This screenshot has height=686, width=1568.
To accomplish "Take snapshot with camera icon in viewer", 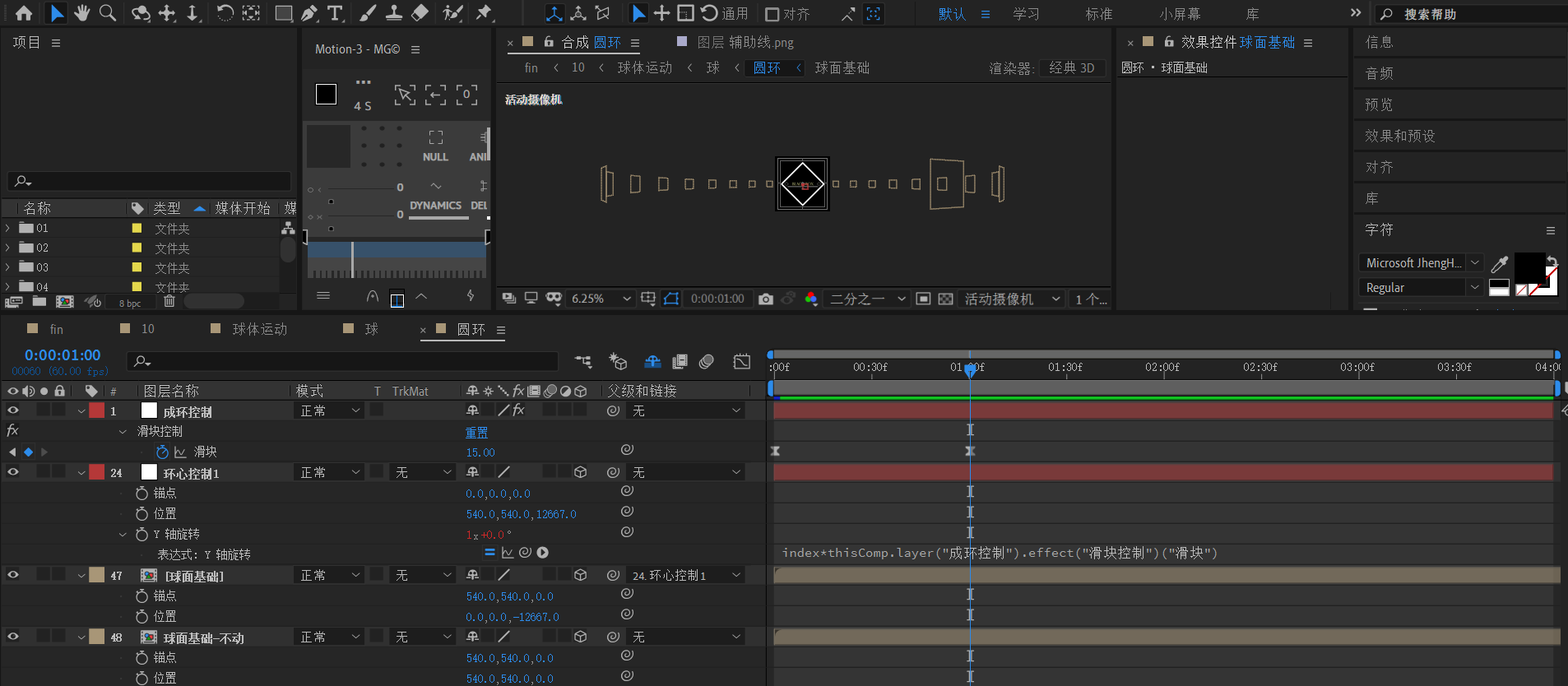I will pos(766,299).
